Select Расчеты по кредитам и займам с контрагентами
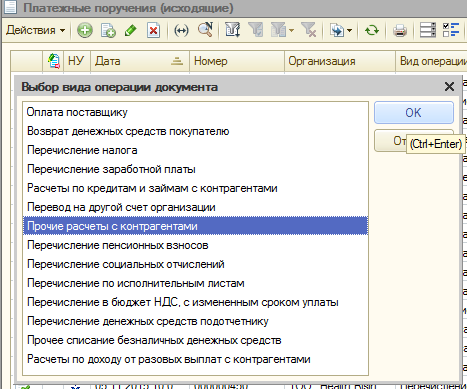 coord(195,188)
